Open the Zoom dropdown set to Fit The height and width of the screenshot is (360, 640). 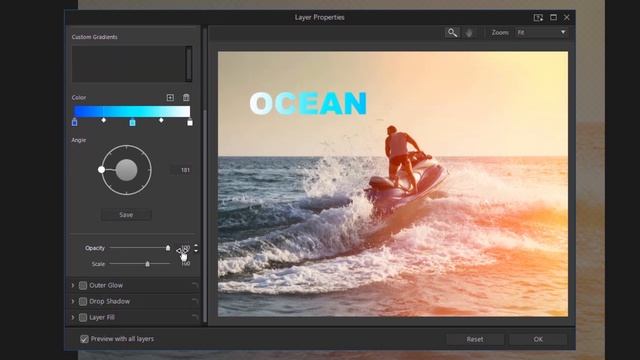coord(542,33)
